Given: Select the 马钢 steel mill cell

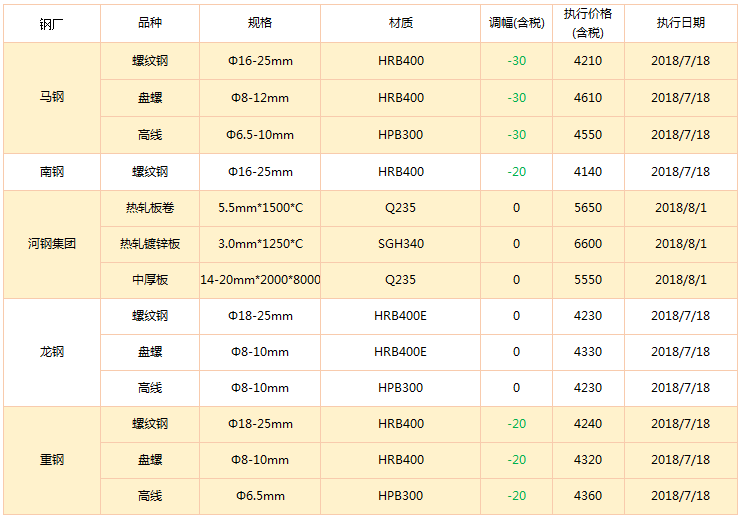Looking at the screenshot, I should [52, 97].
